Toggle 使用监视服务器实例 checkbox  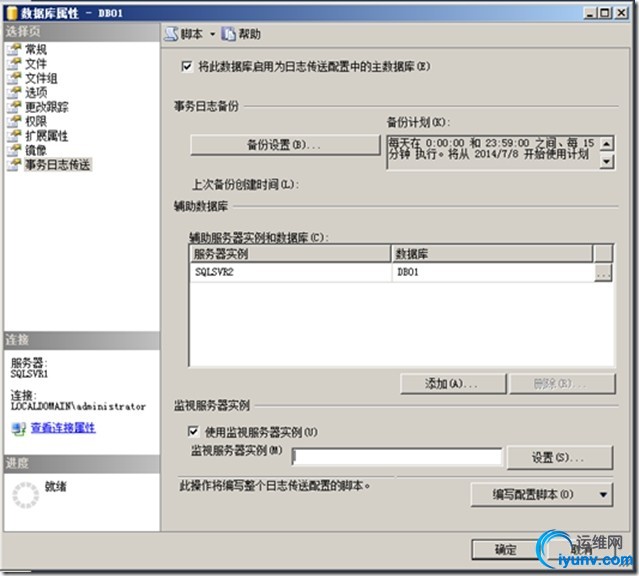pyautogui.click(x=193, y=431)
